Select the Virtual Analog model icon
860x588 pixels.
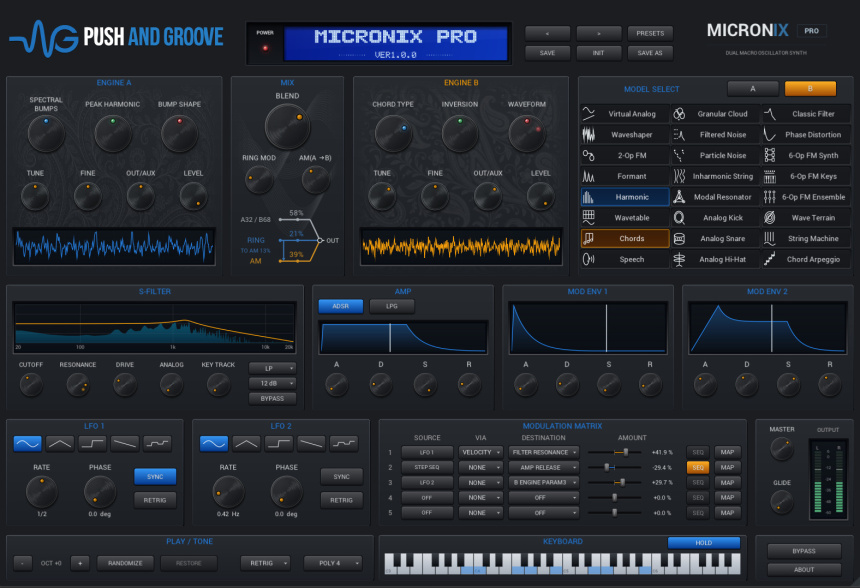[x=589, y=114]
